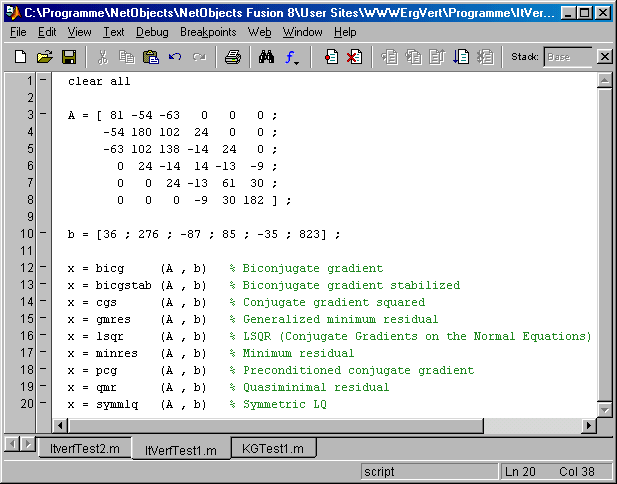Click the New file icon
The height and width of the screenshot is (484, 617).
click(20, 57)
